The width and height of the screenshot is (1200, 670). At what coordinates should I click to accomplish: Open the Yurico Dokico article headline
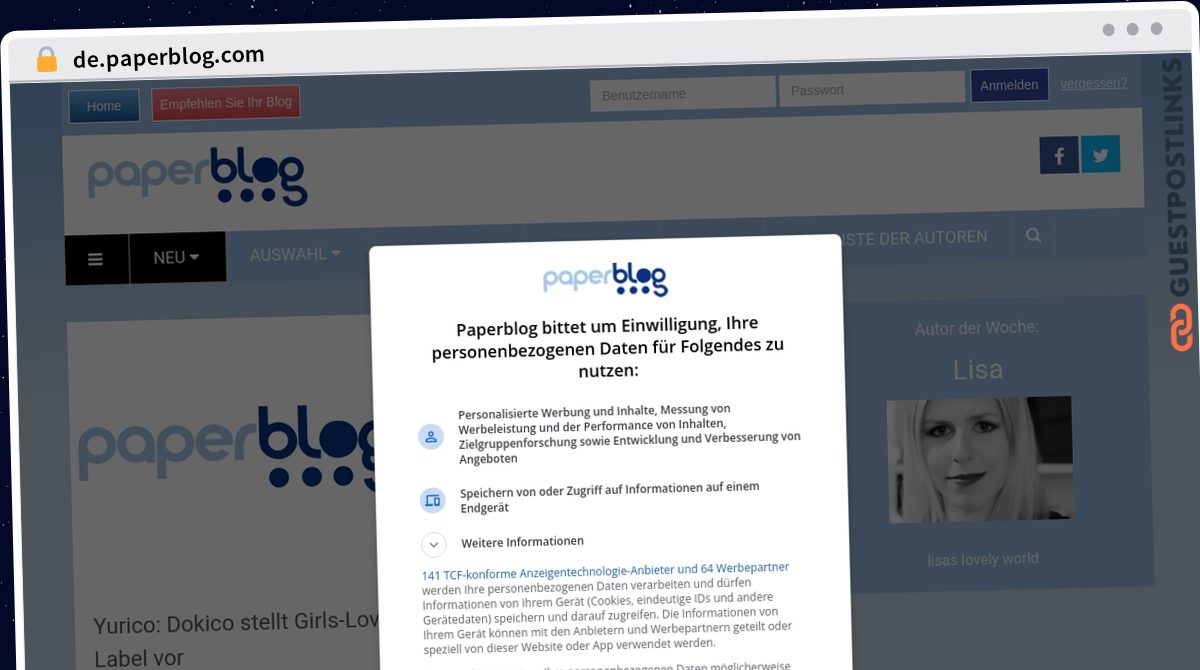coord(237,641)
